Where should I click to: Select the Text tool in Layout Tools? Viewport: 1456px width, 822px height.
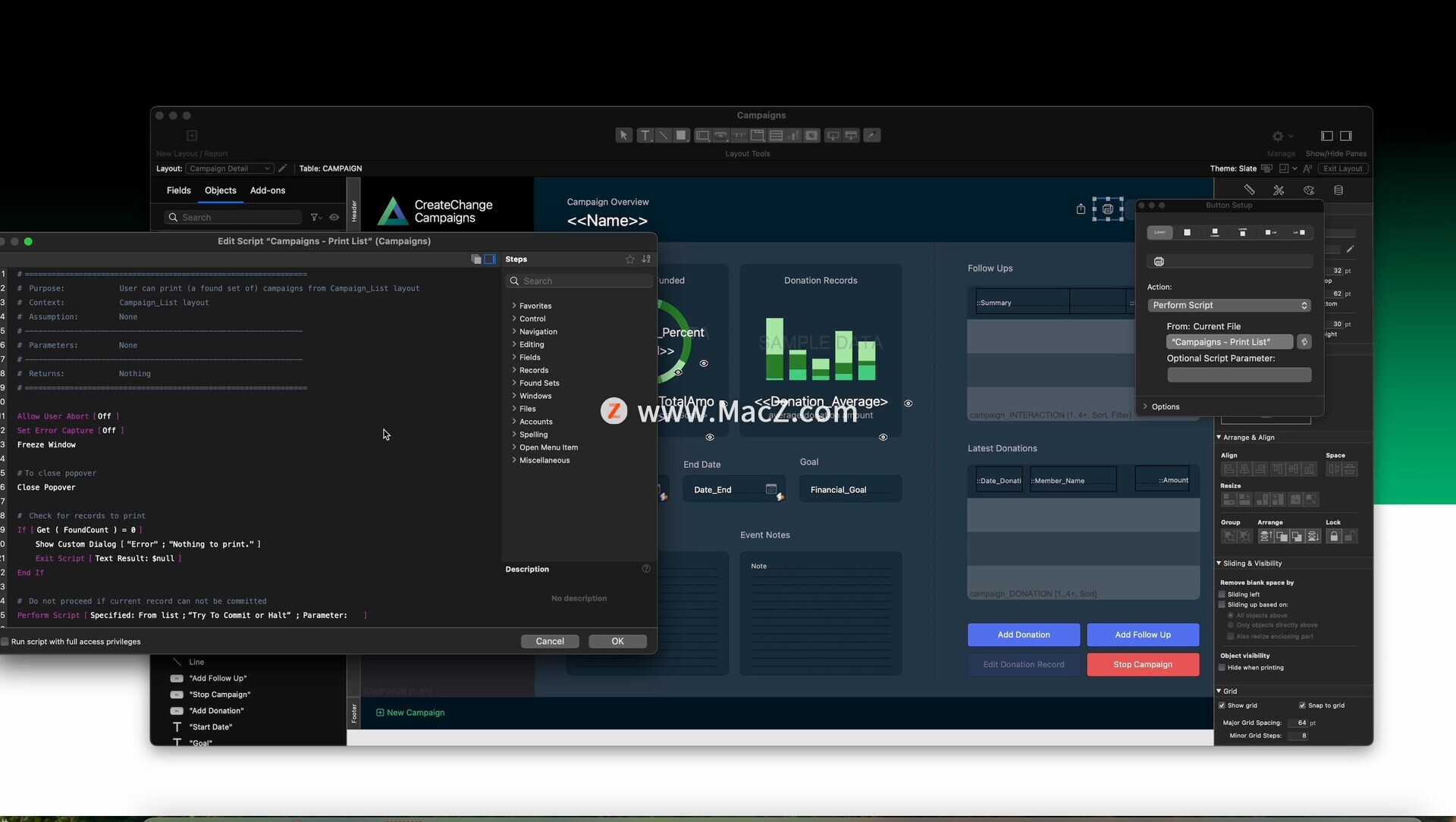click(x=645, y=136)
